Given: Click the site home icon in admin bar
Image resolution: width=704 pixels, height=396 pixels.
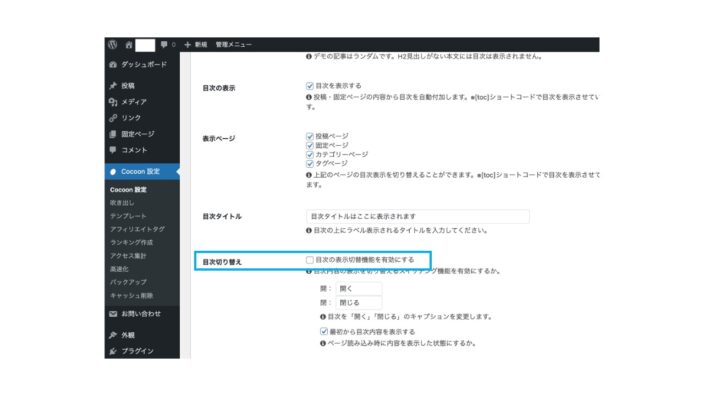Looking at the screenshot, I should point(129,44).
